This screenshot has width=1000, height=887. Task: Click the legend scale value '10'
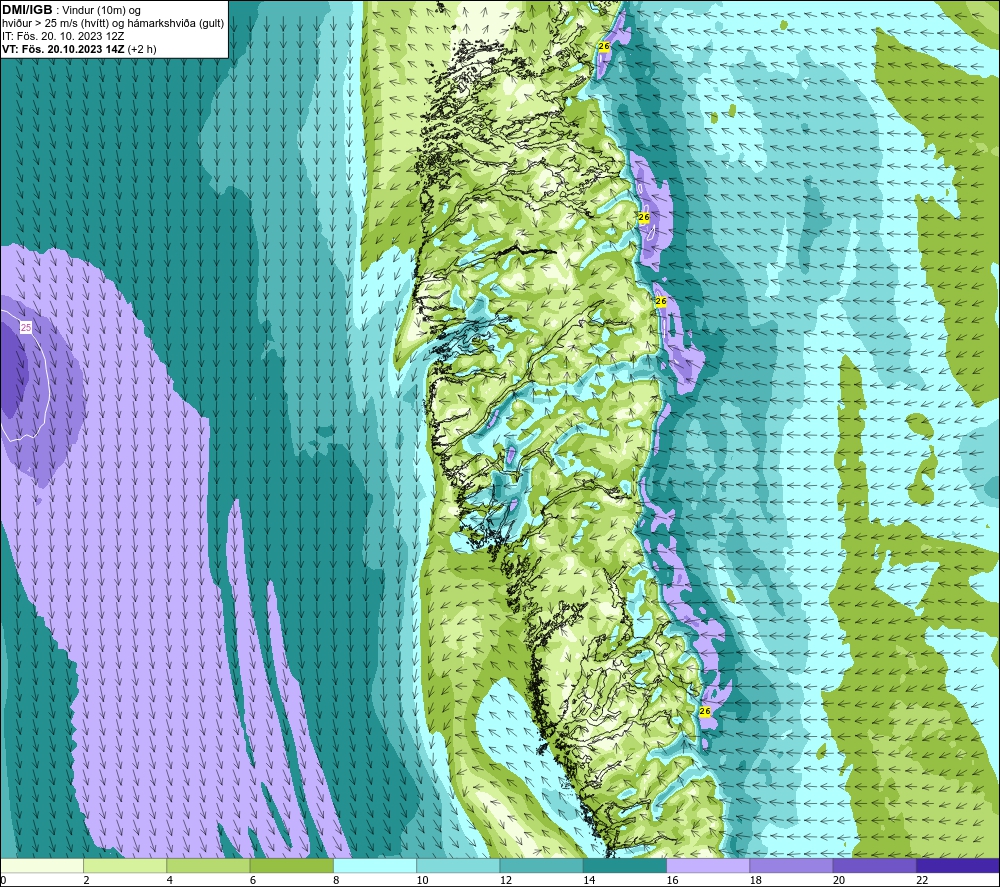422,880
